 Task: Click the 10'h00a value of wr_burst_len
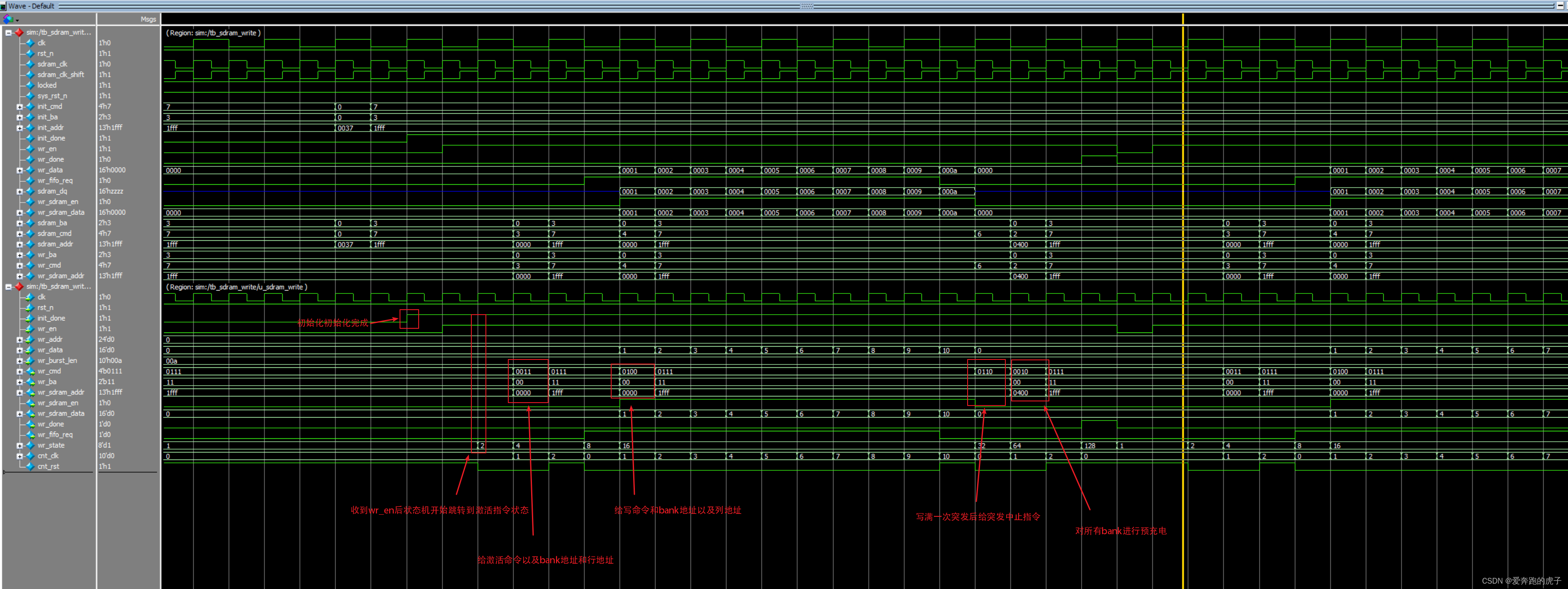click(x=111, y=361)
